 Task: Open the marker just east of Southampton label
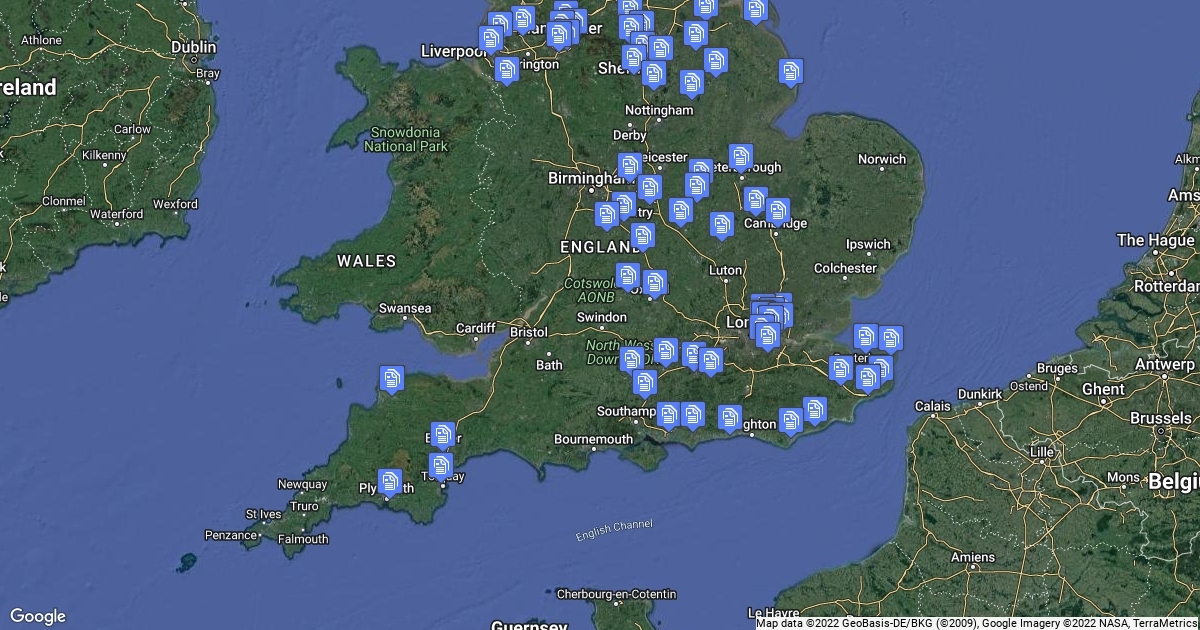[668, 414]
